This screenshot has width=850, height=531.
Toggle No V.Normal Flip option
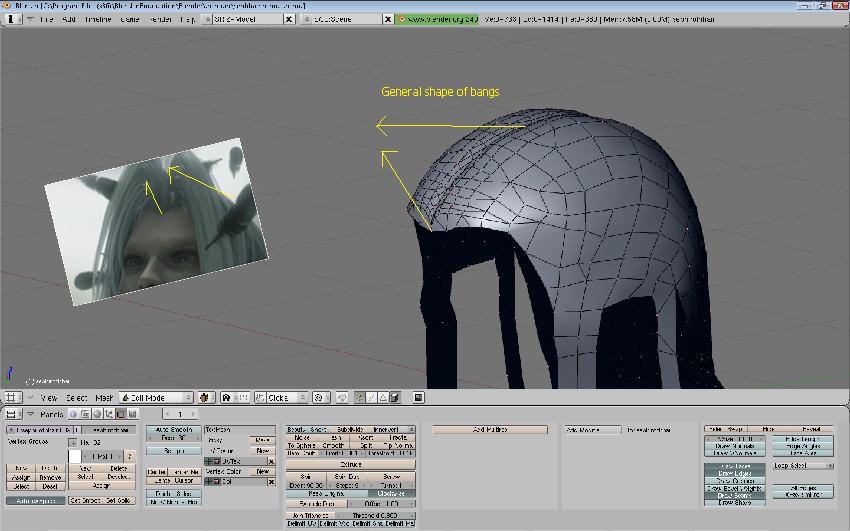coord(174,502)
